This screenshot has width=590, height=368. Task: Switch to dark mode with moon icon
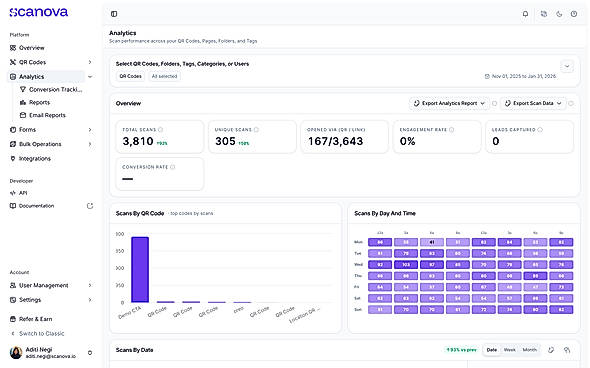coord(559,14)
